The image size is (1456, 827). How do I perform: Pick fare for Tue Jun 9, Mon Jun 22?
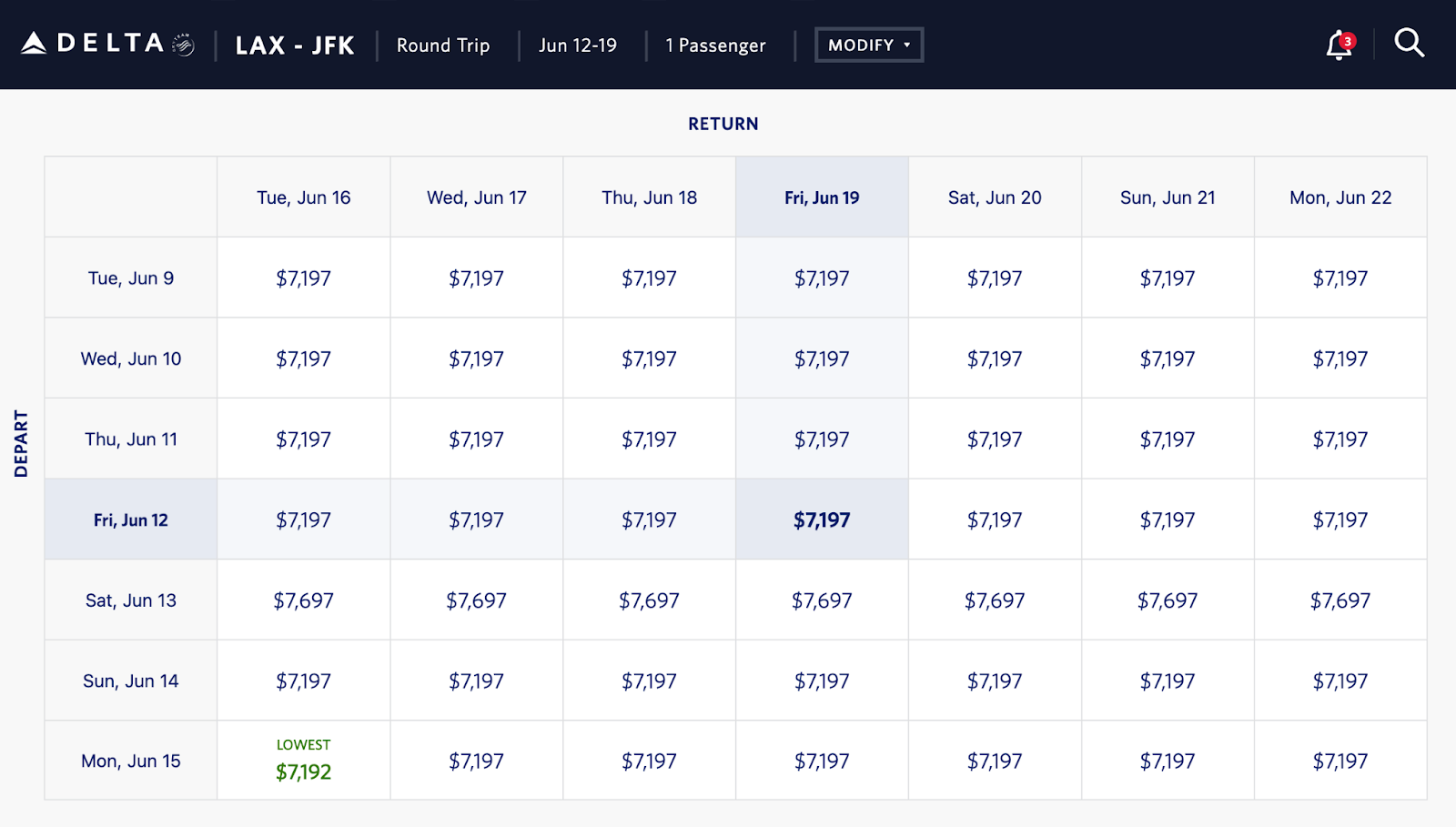[x=1340, y=278]
